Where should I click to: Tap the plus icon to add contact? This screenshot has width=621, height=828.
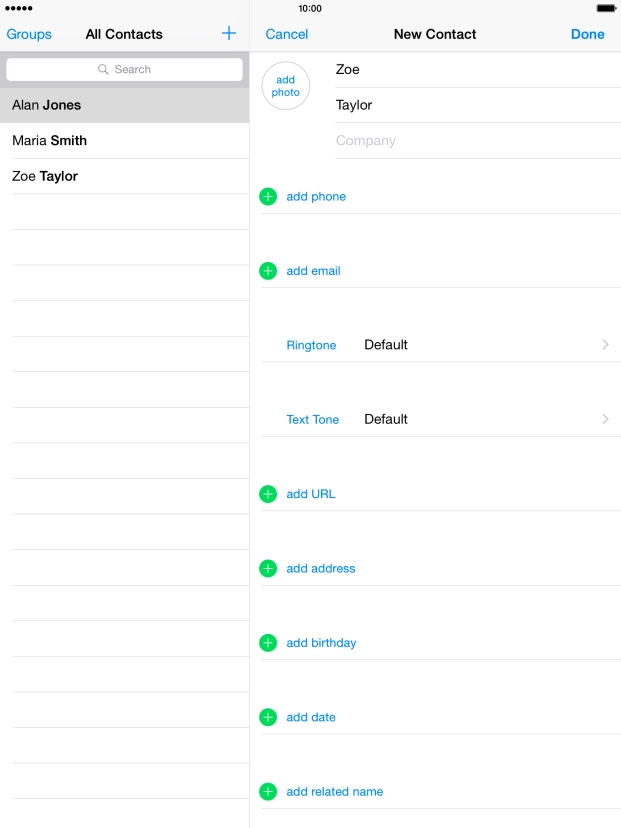point(229,33)
